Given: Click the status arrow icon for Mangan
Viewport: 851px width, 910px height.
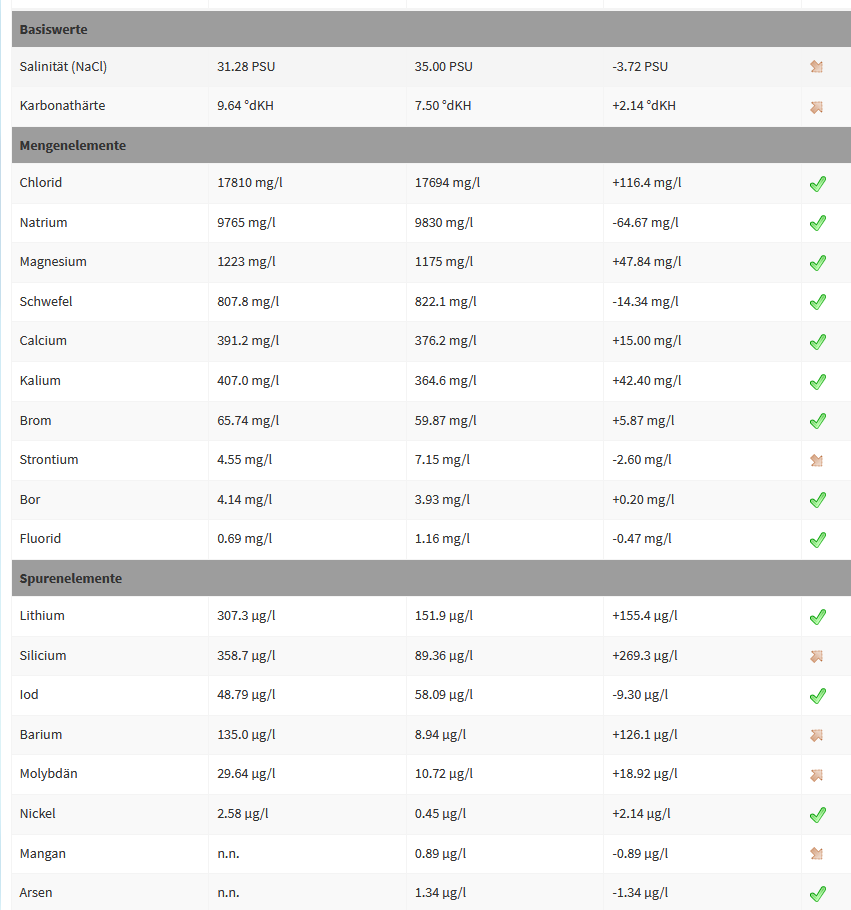Looking at the screenshot, I should click(x=816, y=854).
